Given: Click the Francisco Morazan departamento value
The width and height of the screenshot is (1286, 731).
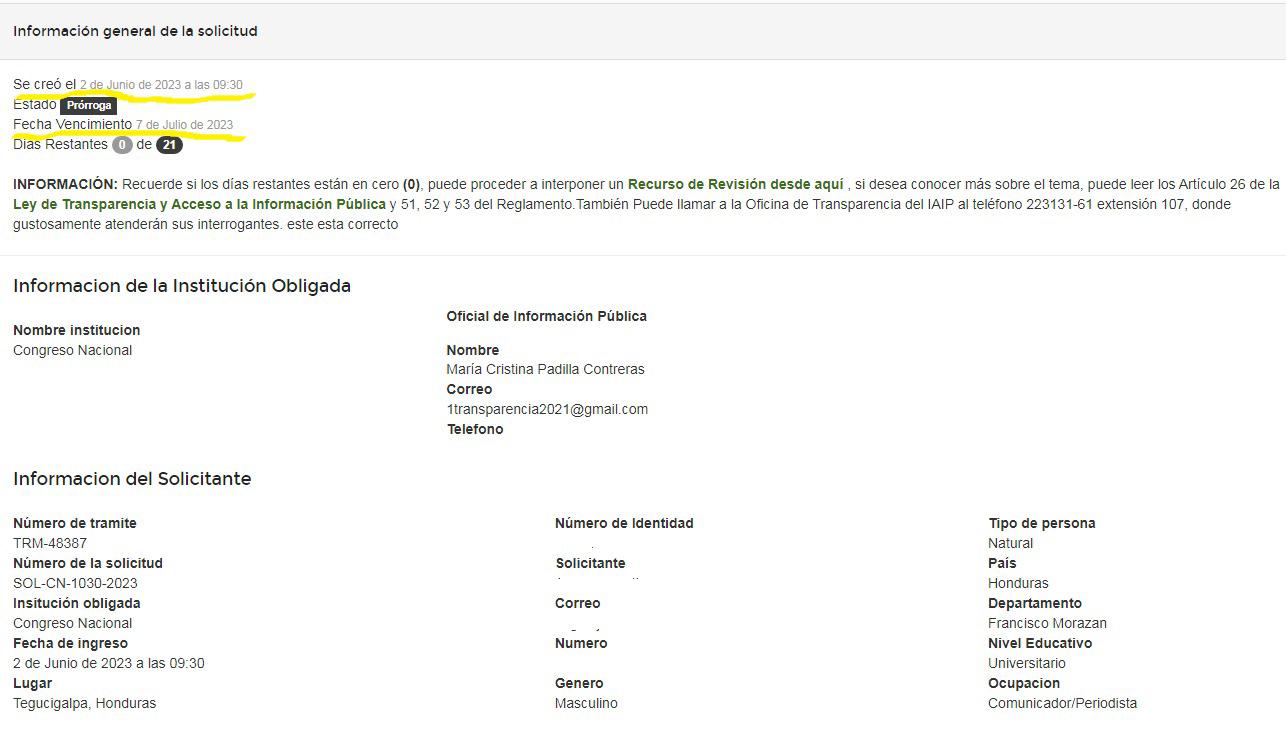Looking at the screenshot, I should [x=1047, y=623].
